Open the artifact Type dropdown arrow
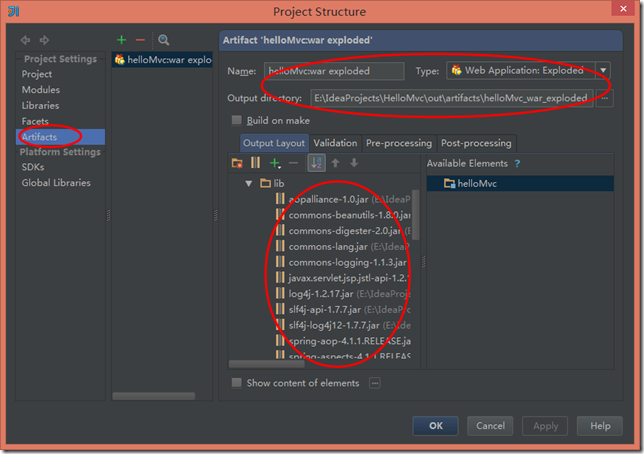644x454 pixels. point(603,70)
